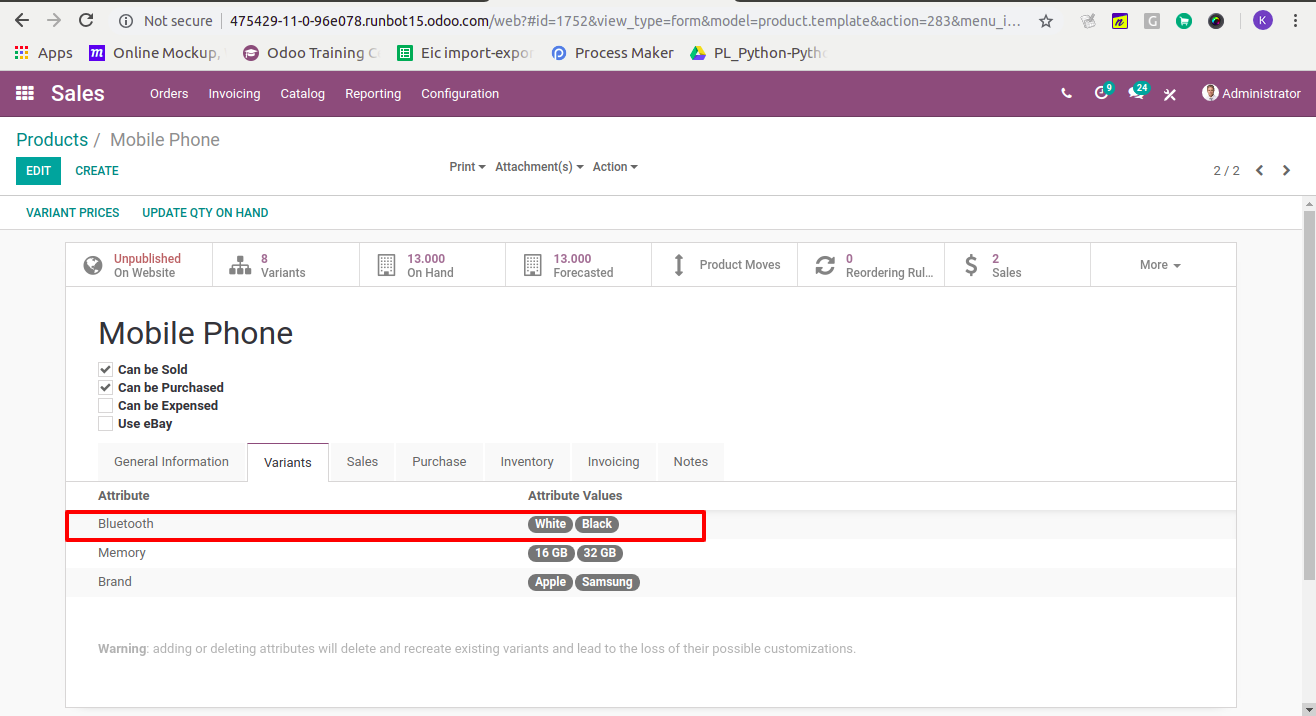Open activities clock icon with badge 9
The width and height of the screenshot is (1316, 716).
(1103, 92)
